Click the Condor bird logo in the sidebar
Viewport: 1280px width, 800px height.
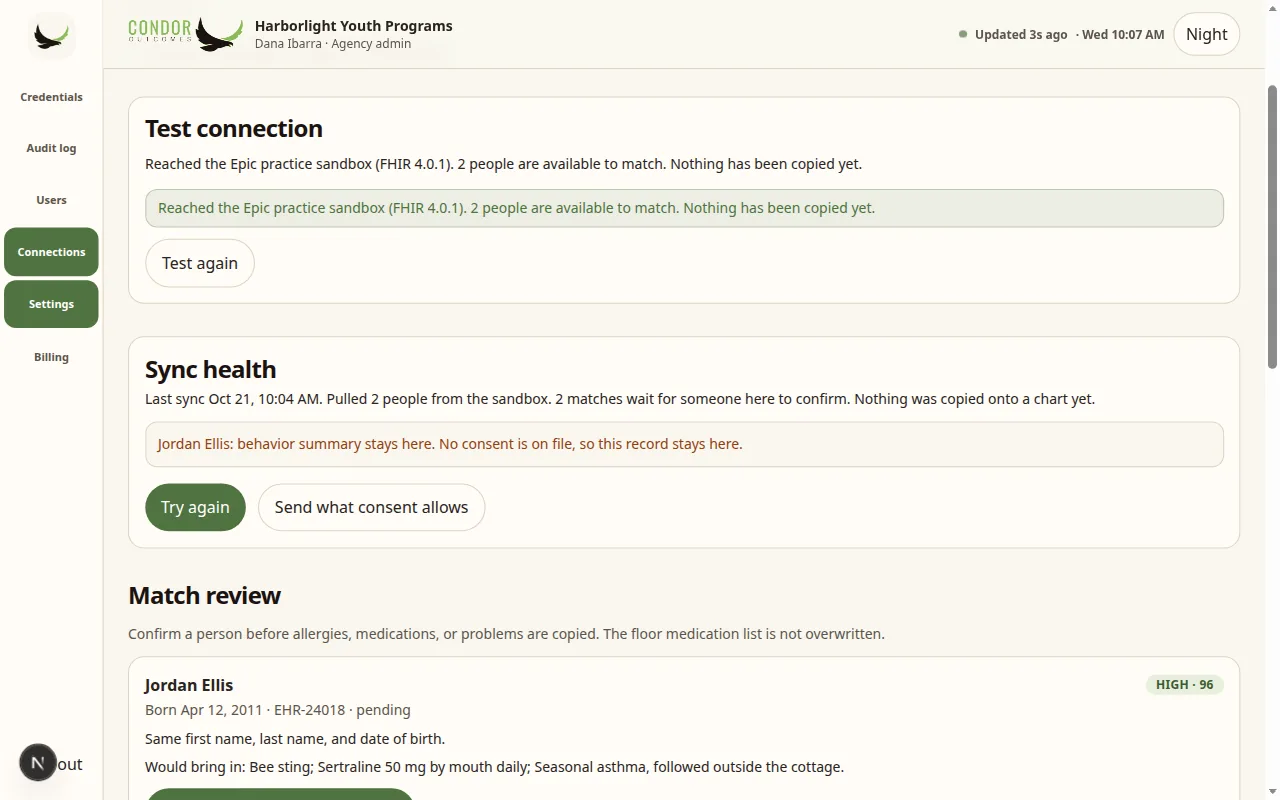coord(51,36)
